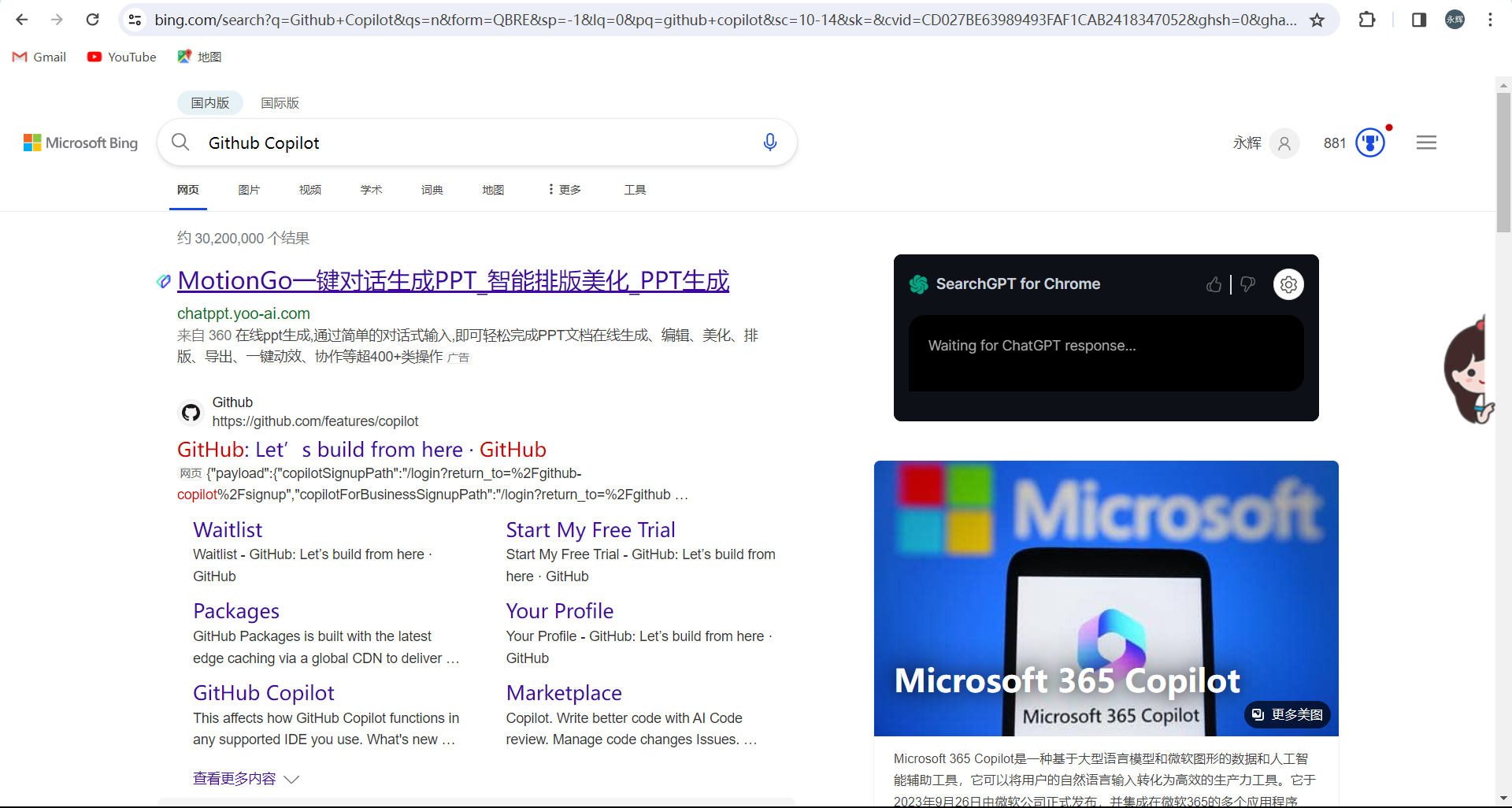
Task: Open the 永辉 account avatar
Action: (x=1284, y=143)
